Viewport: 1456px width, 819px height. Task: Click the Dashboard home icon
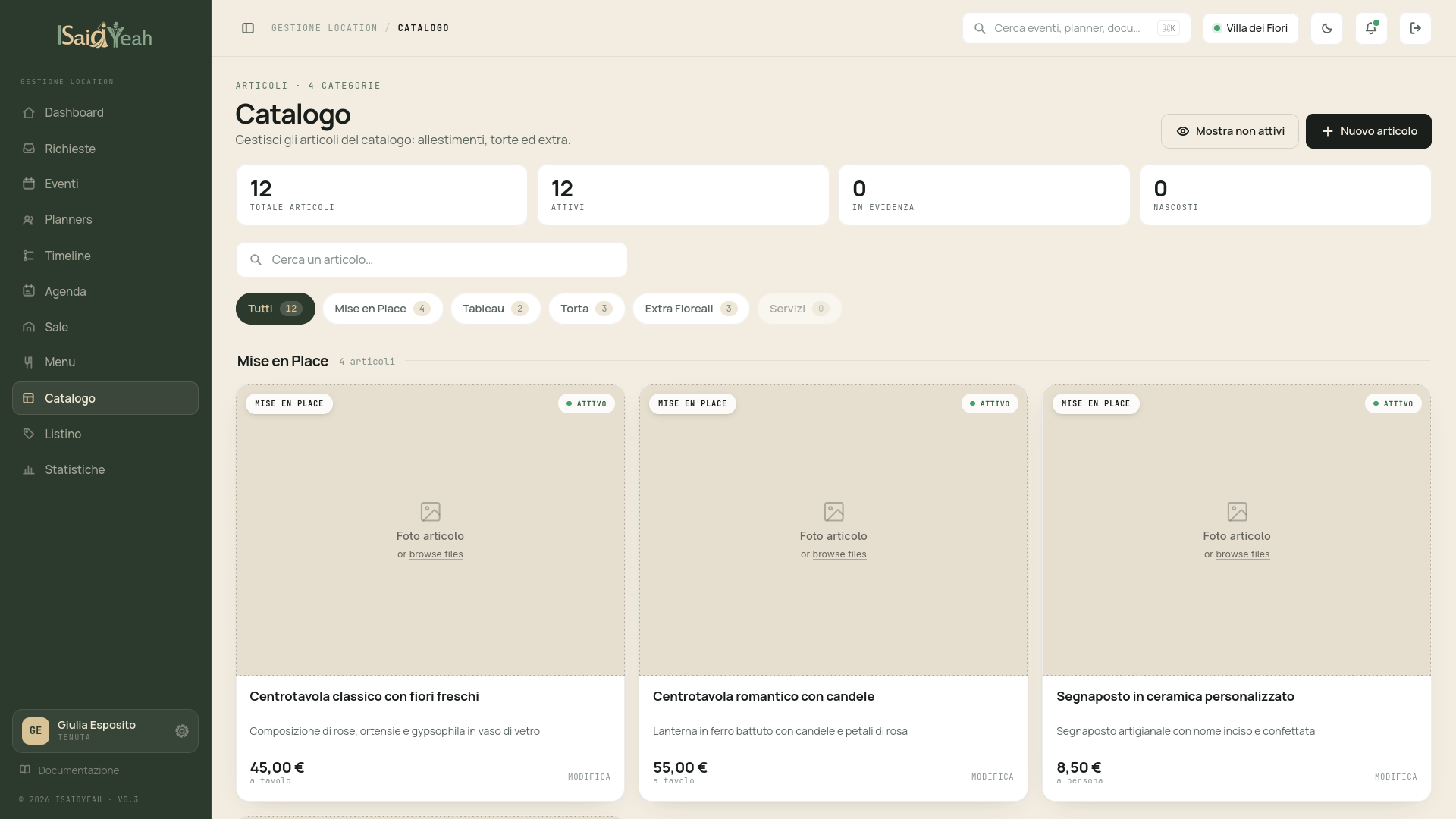point(29,112)
